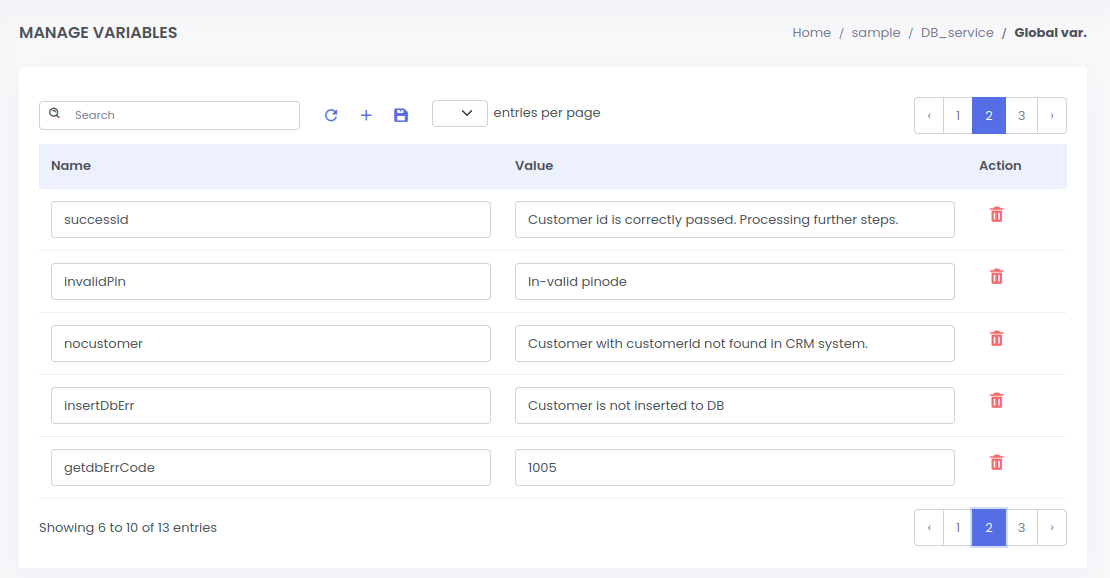Delete the invalidPin variable row

click(x=996, y=277)
